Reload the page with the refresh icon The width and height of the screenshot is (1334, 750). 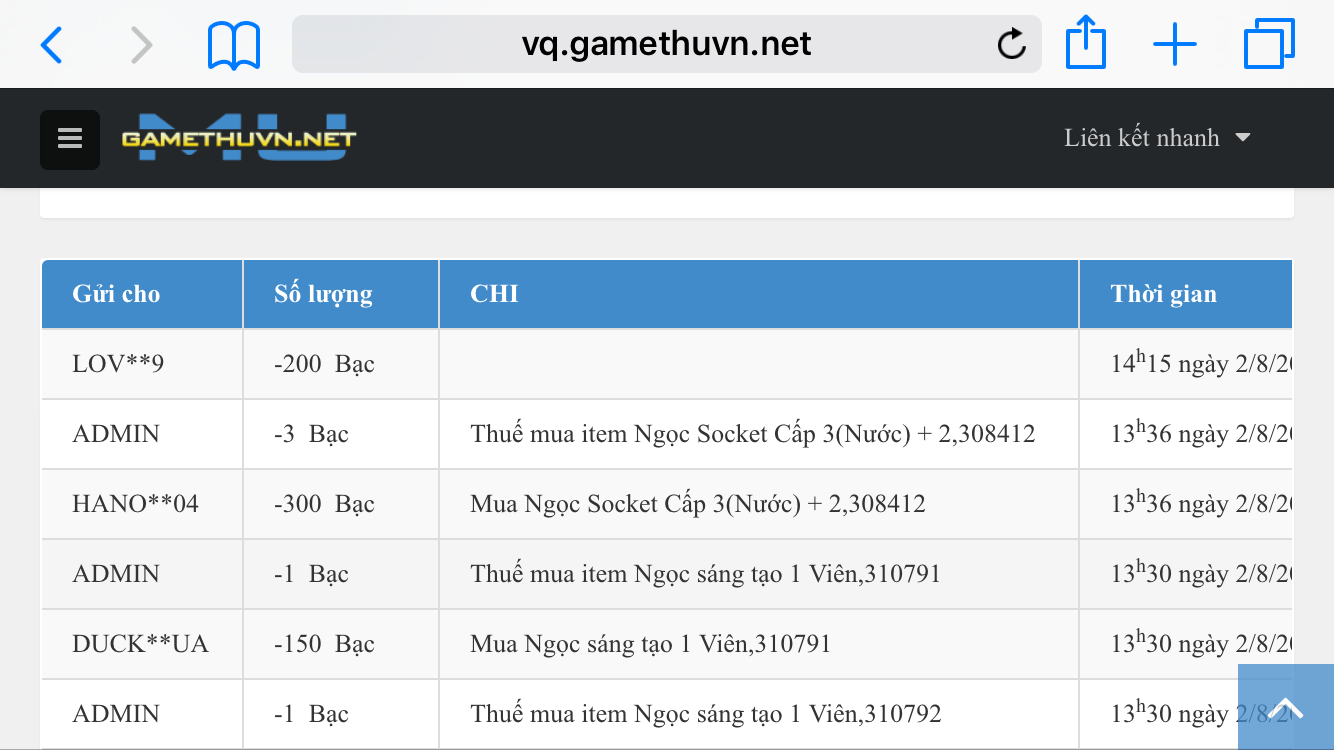click(1011, 44)
